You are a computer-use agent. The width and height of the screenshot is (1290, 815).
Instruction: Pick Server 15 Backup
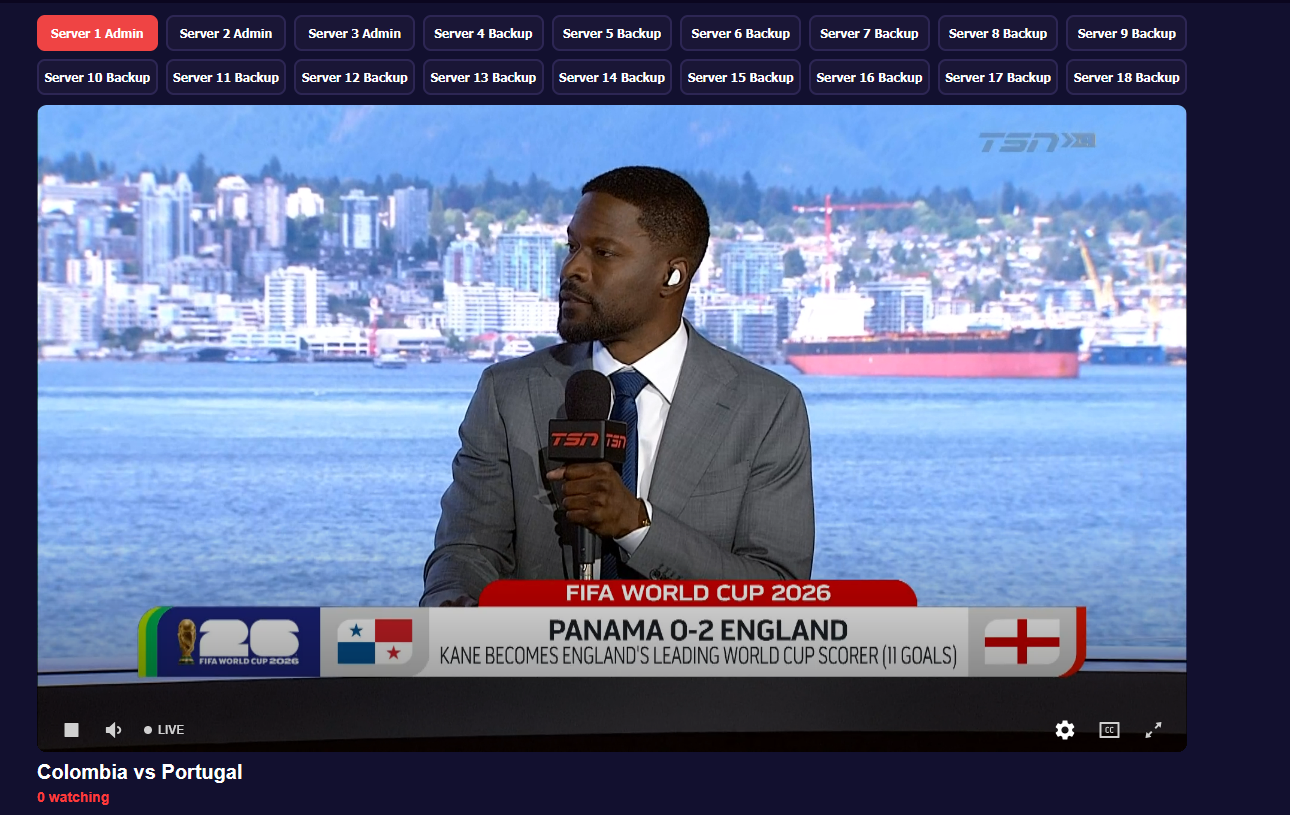click(x=741, y=77)
